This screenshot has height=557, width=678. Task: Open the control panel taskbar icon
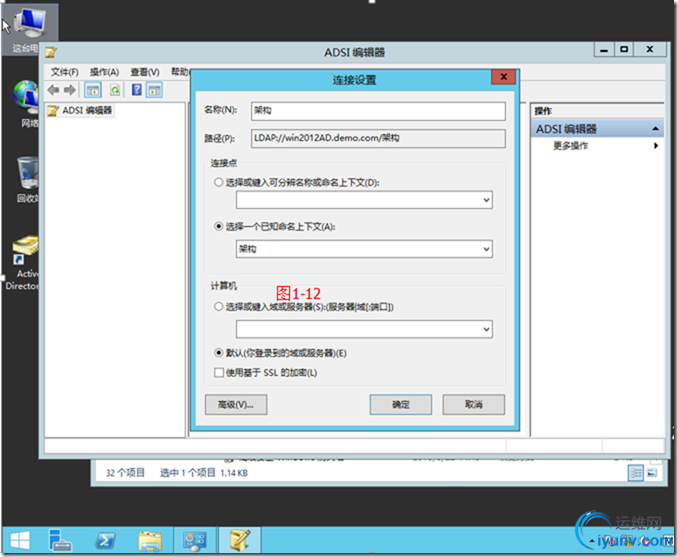pyautogui.click(x=195, y=541)
